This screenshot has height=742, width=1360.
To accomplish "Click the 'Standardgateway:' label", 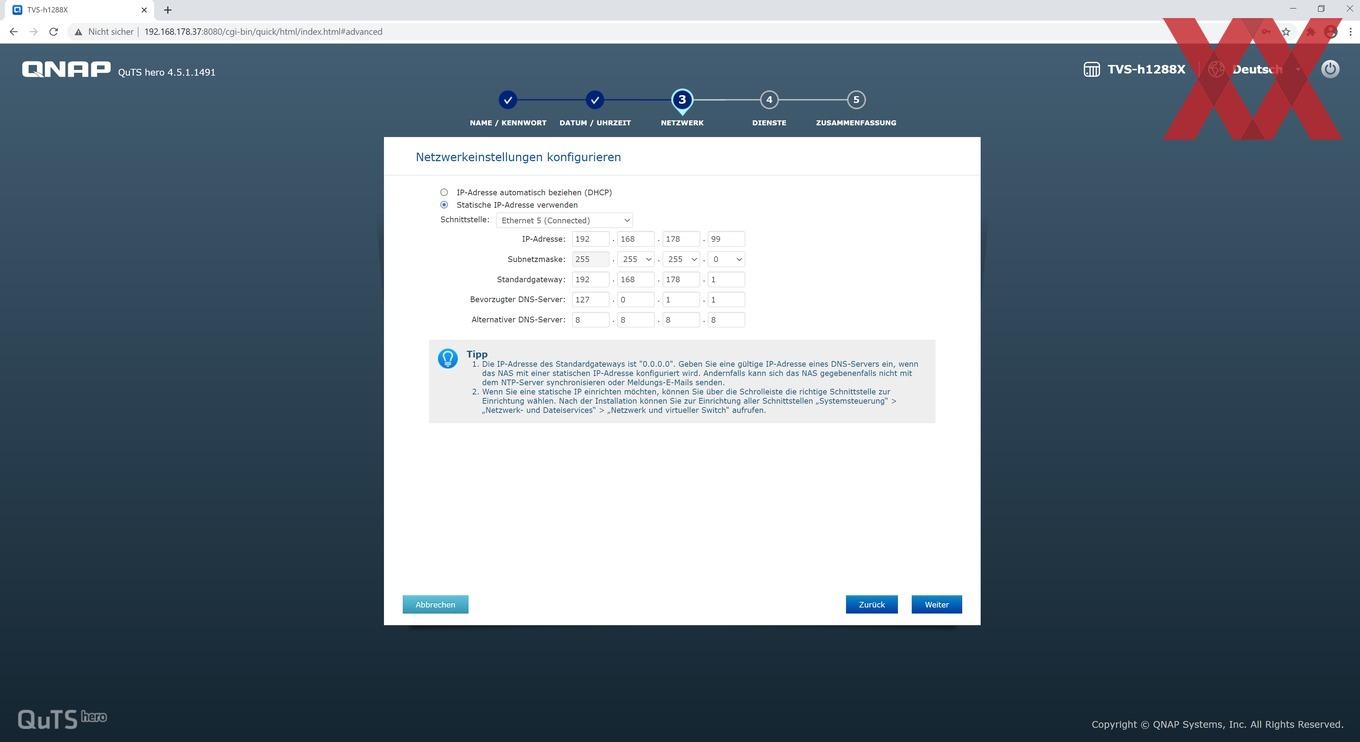I will (x=531, y=279).
